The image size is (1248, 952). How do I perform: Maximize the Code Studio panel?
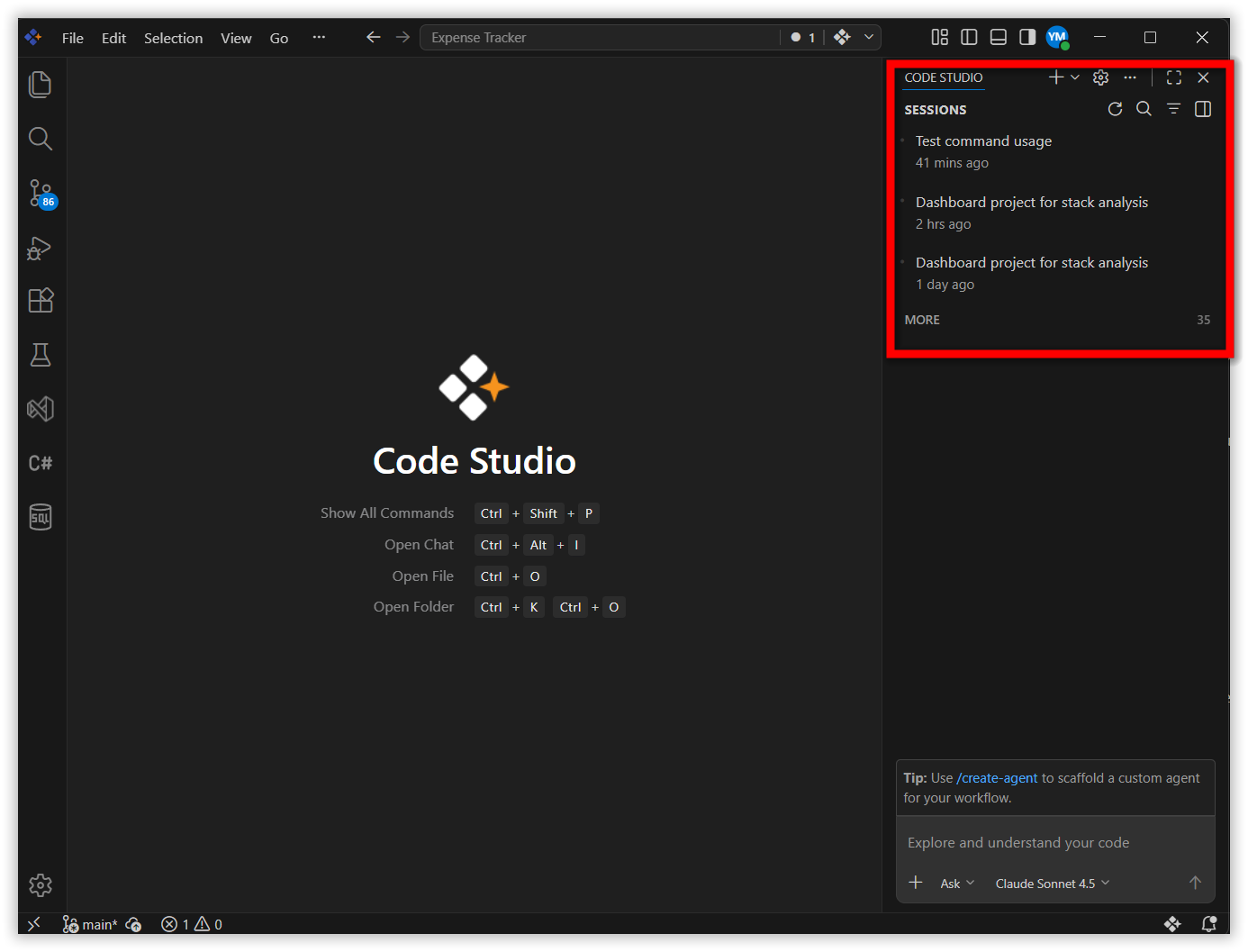pos(1174,77)
